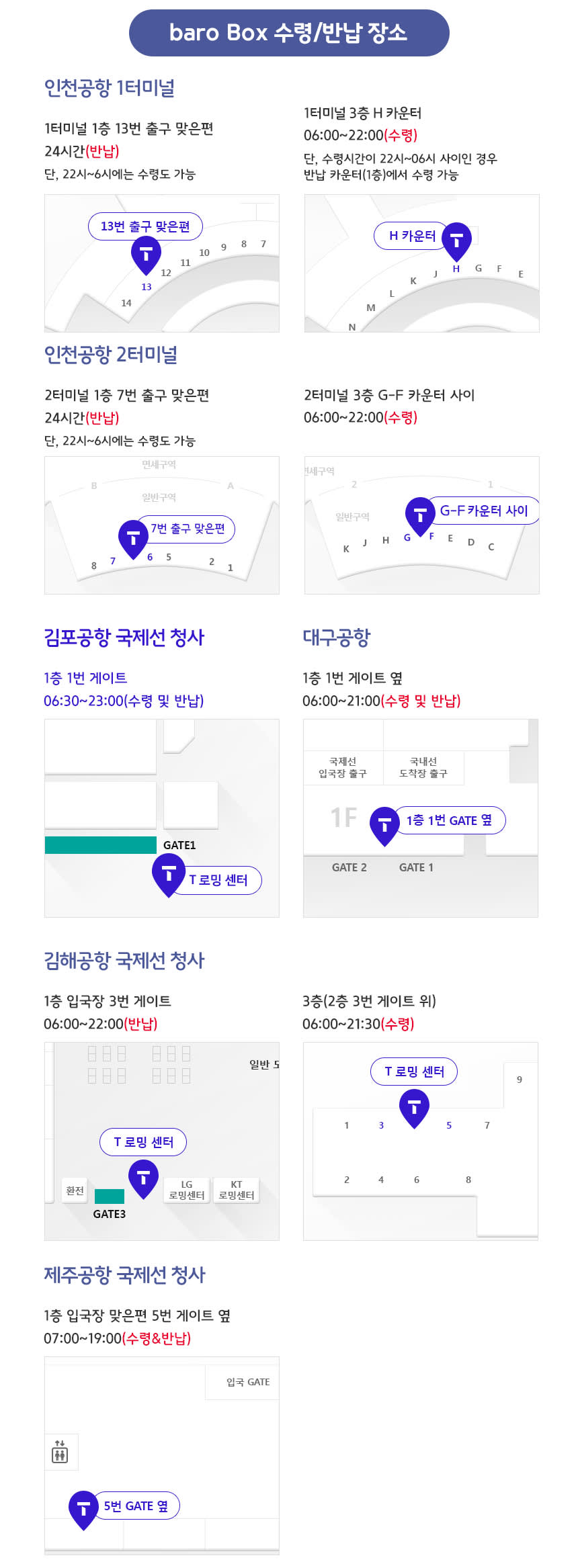This screenshot has height=1568, width=578.
Task: Click the 1층 1번 게이트 link text
Action: point(85,678)
